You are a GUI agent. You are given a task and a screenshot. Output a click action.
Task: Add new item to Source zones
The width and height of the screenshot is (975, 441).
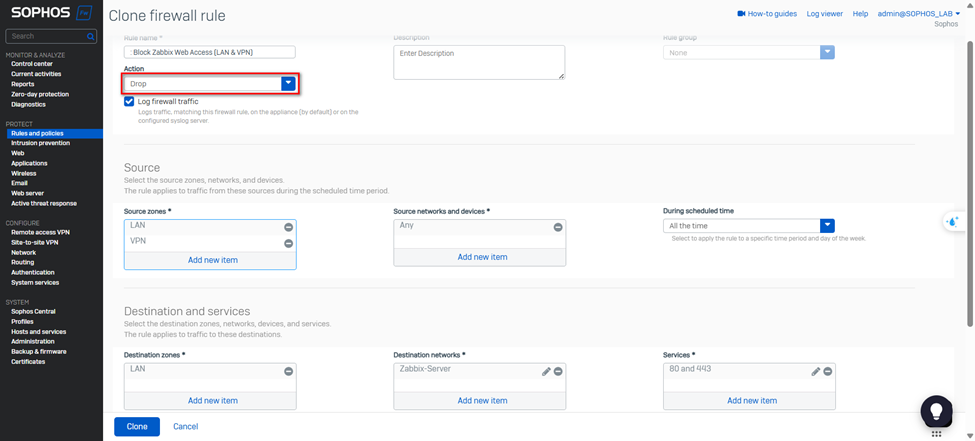point(212,260)
